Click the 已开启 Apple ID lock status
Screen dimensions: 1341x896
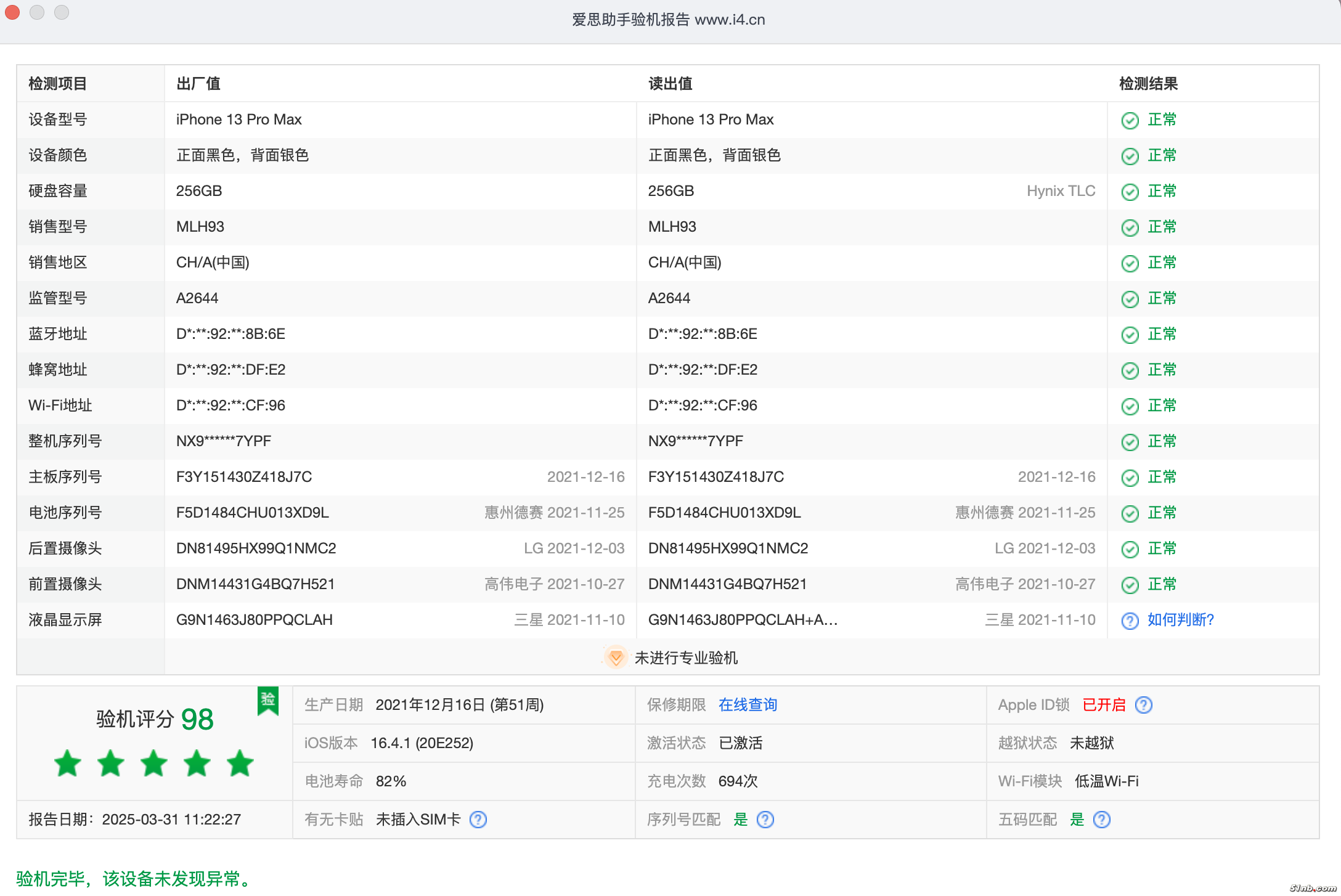pyautogui.click(x=1104, y=705)
